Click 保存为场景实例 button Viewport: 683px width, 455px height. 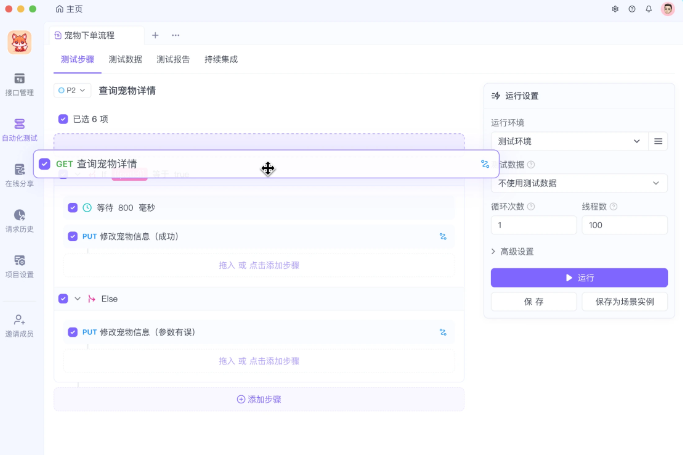click(624, 301)
